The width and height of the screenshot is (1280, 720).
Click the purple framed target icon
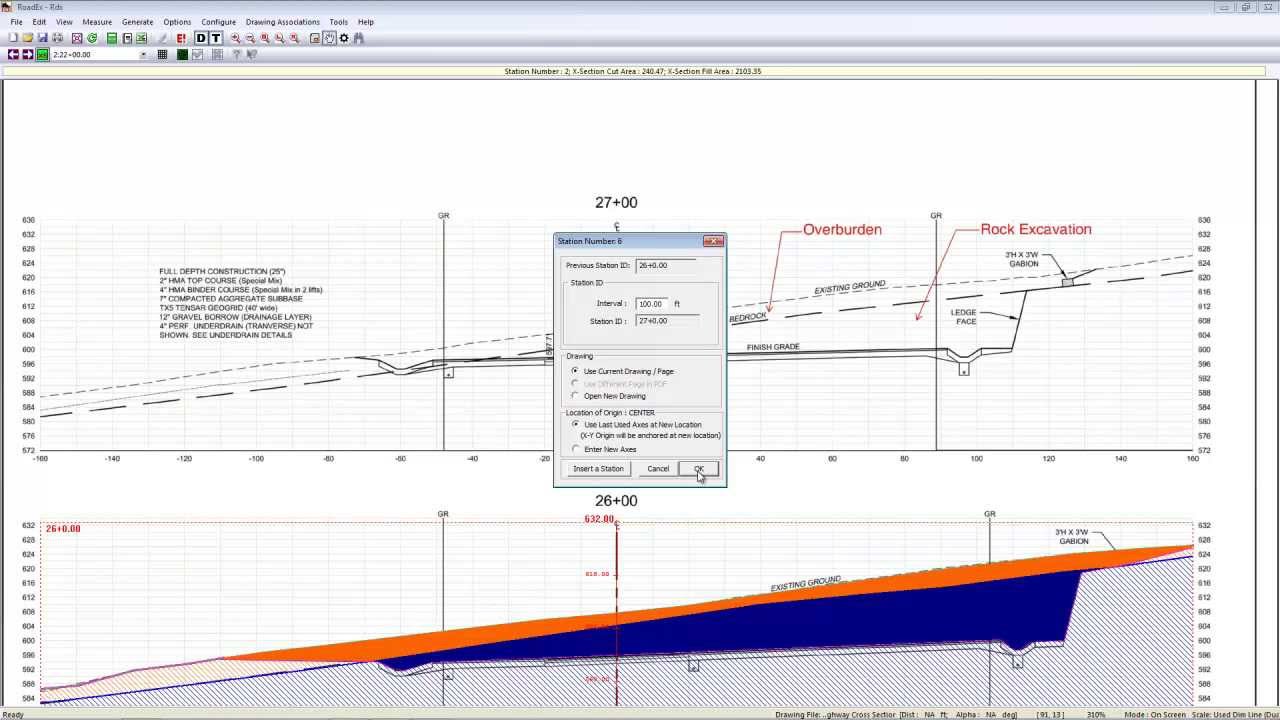[77, 38]
